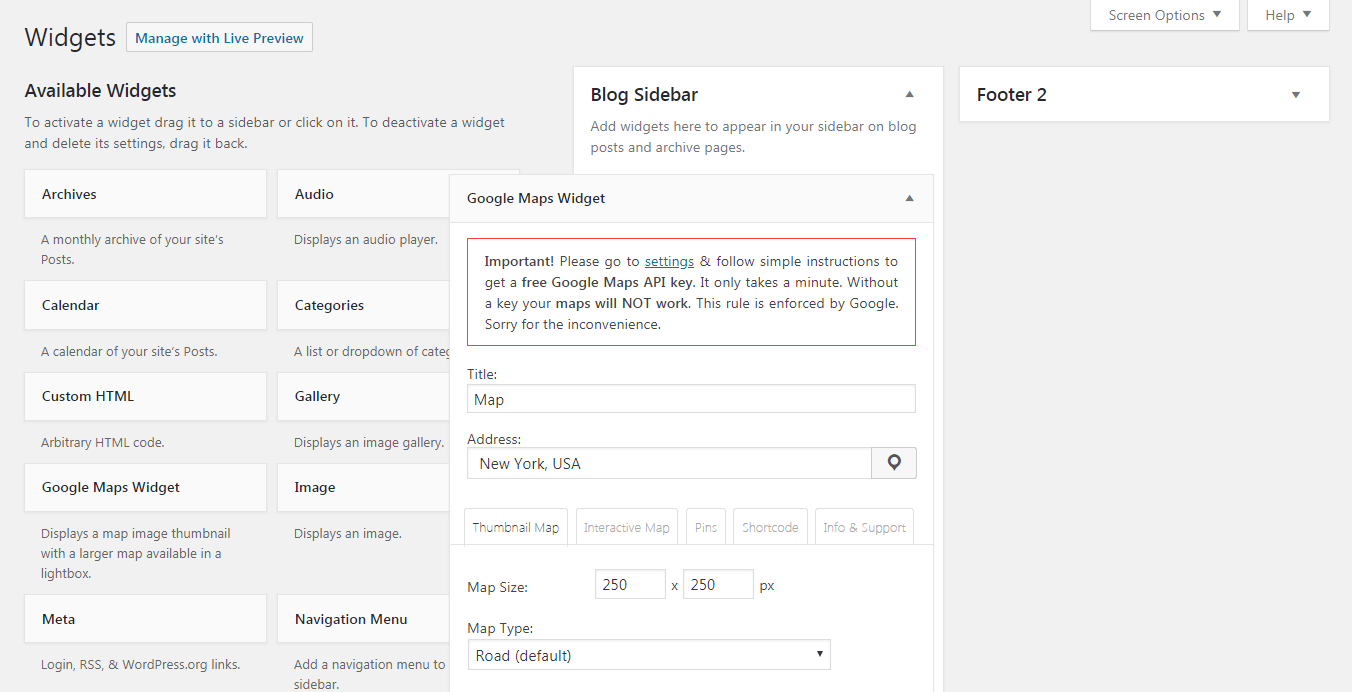Open Screen Options dropdown
Viewport: 1352px width, 692px height.
point(1164,15)
